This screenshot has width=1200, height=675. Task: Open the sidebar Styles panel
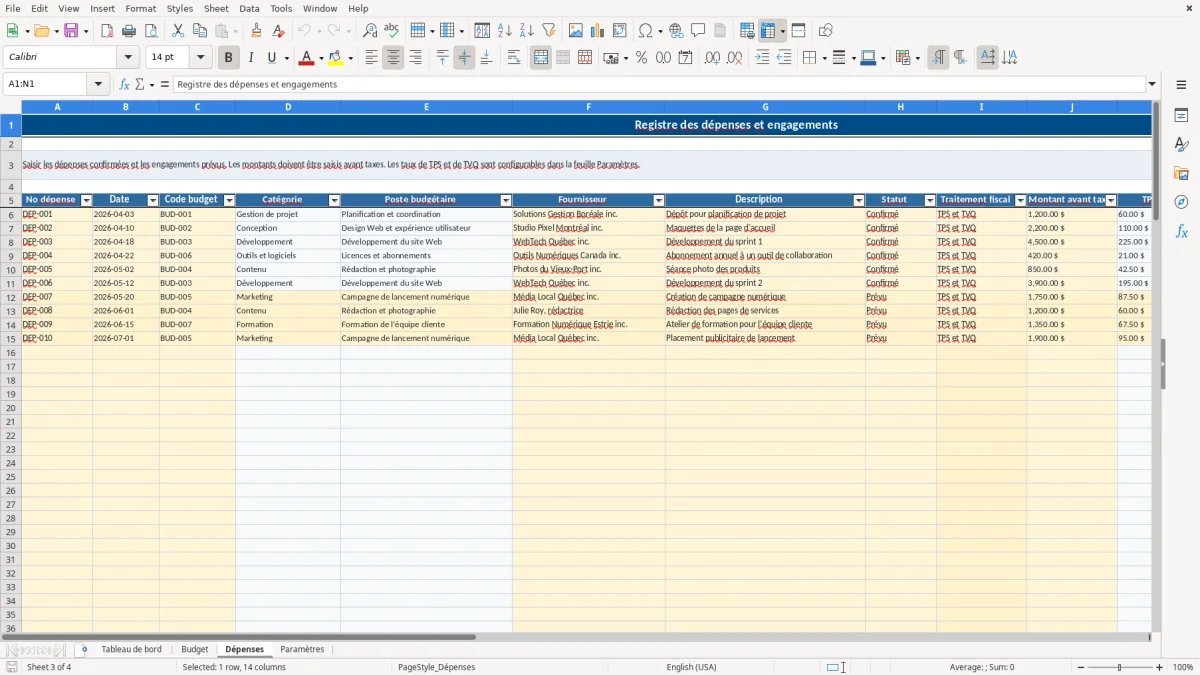(x=1181, y=145)
